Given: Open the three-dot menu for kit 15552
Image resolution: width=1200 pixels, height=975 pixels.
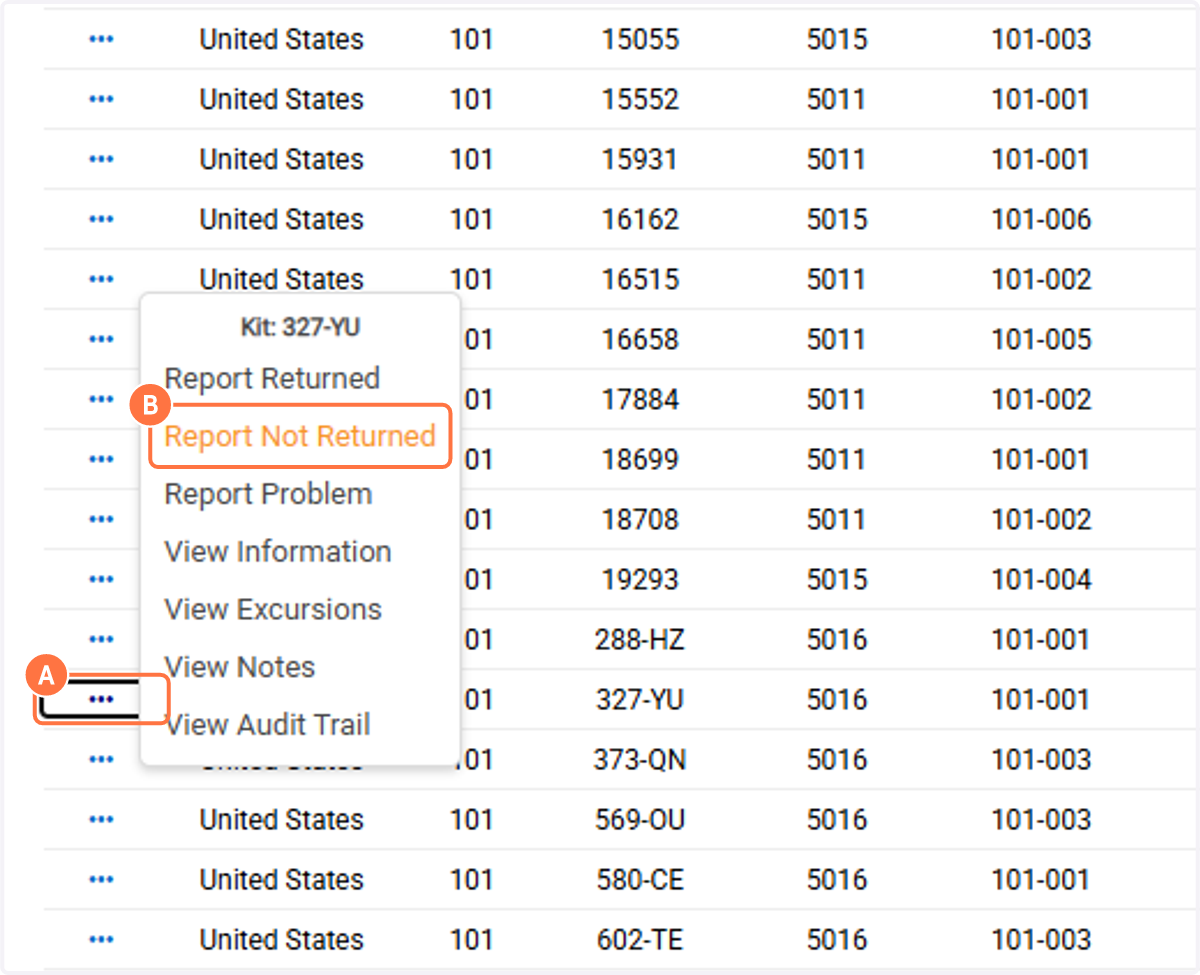Looking at the screenshot, I should click(101, 100).
